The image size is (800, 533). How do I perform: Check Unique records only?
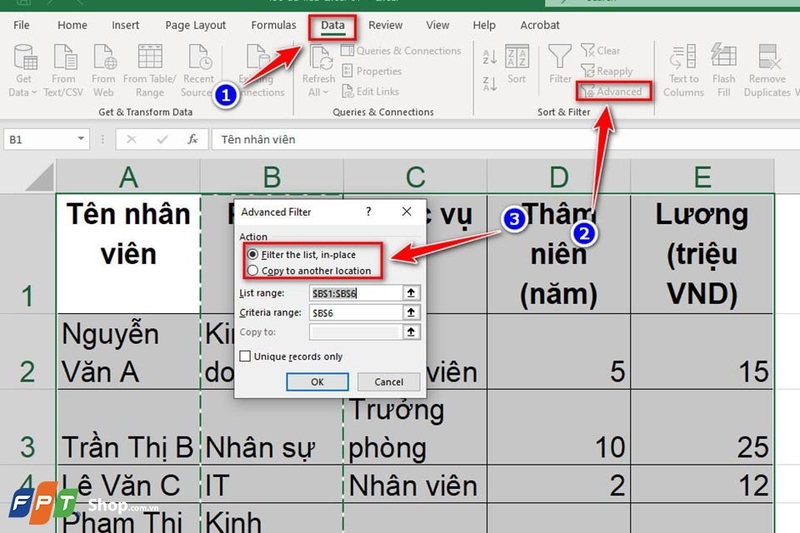[x=291, y=357]
